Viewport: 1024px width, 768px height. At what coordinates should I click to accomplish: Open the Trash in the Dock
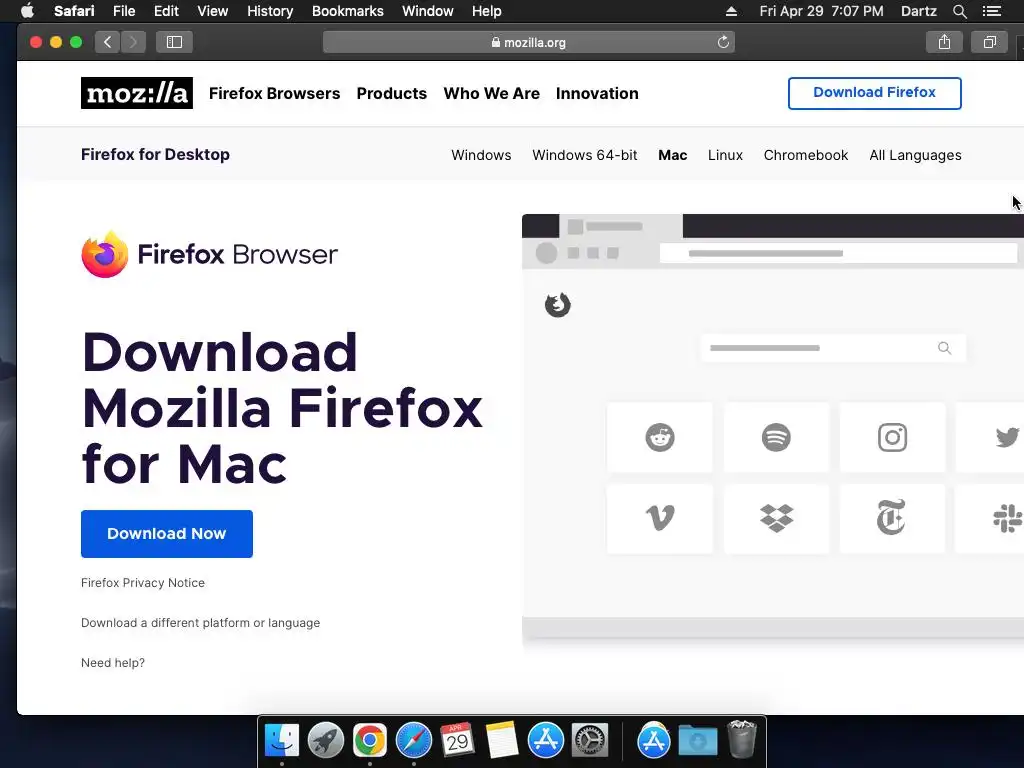click(x=741, y=739)
